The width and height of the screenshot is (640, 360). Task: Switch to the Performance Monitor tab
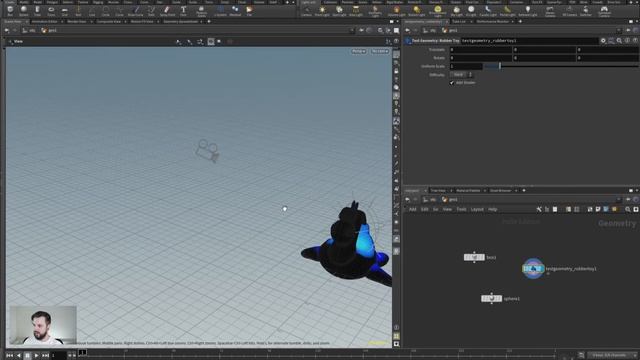pyautogui.click(x=493, y=22)
